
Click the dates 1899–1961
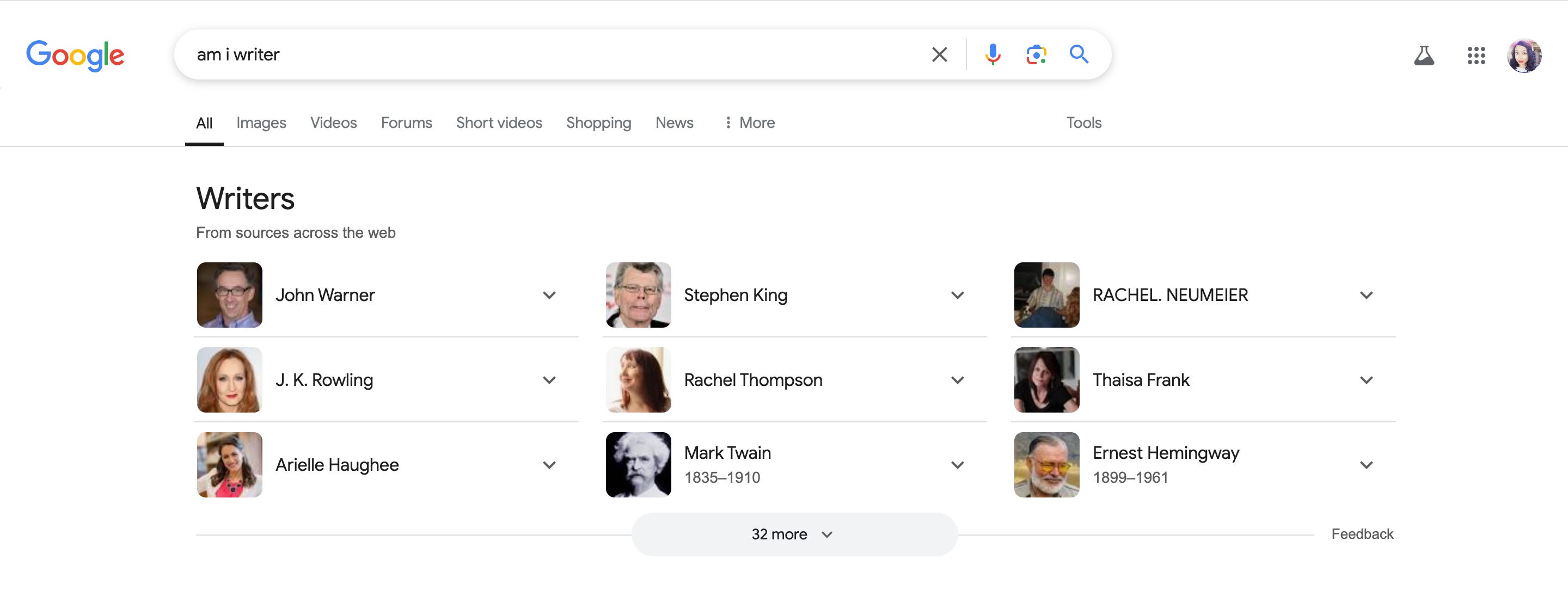(x=1130, y=477)
